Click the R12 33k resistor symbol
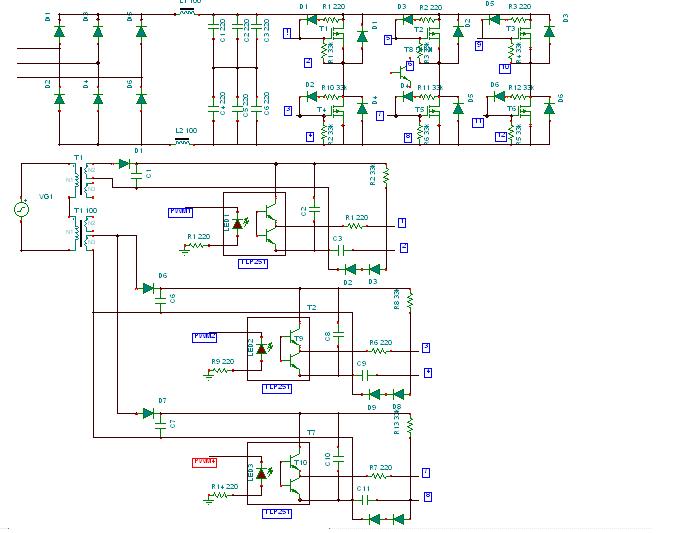This screenshot has width=673, height=533. (x=521, y=97)
